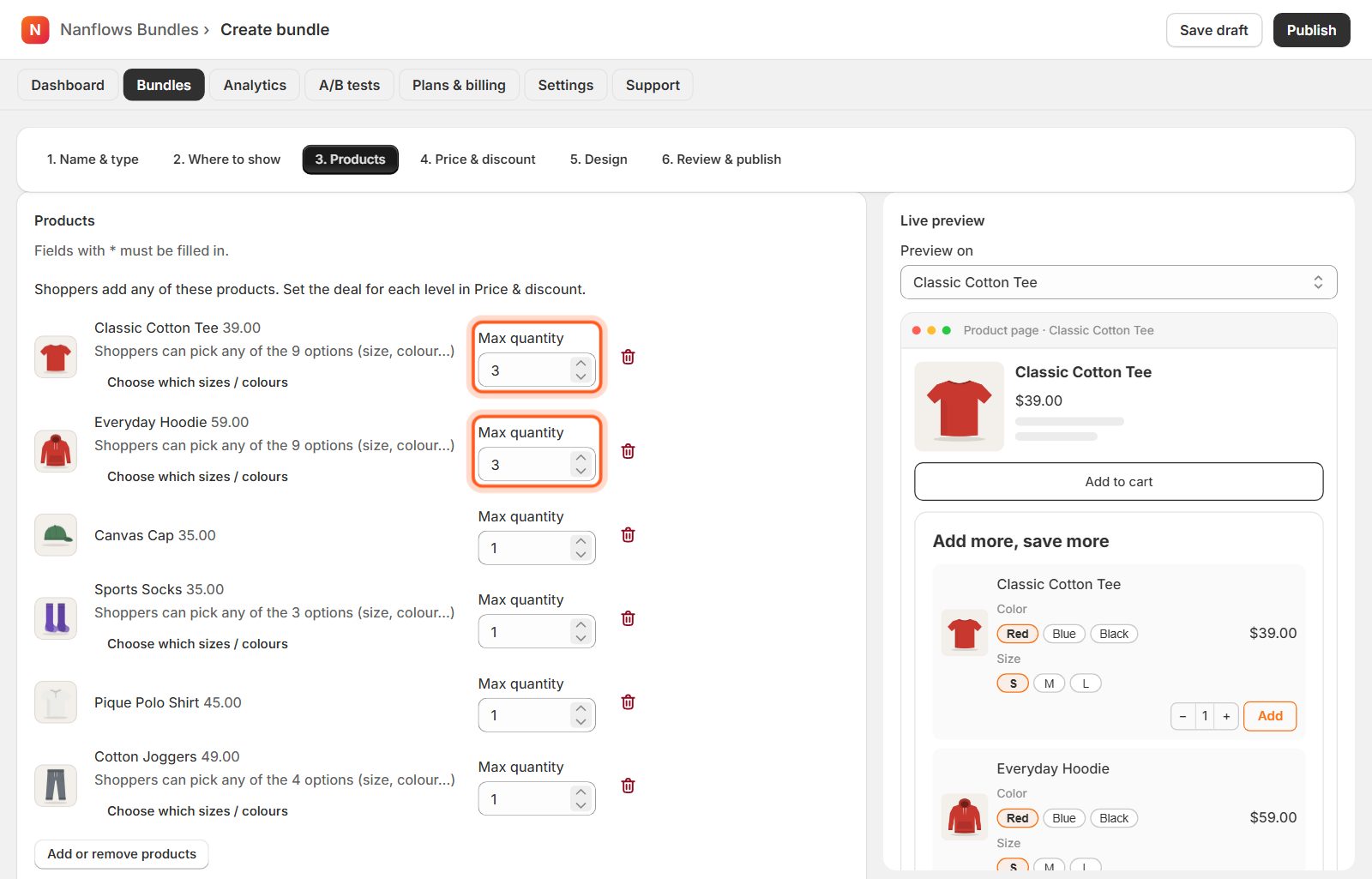This screenshot has width=1372, height=879.
Task: Click the Nanflows app logo icon
Action: pyautogui.click(x=35, y=30)
